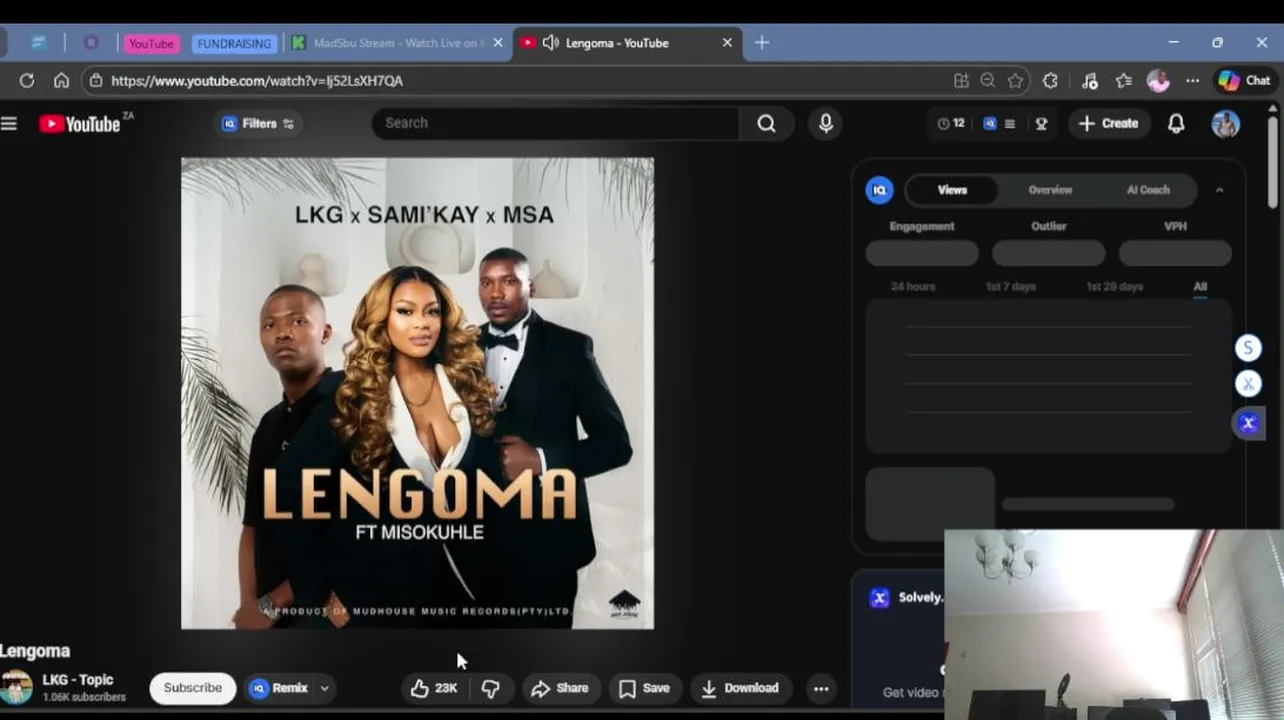Open the YouTube guide hamburger menu
Viewport: 1284px width, 720px height.
9,124
